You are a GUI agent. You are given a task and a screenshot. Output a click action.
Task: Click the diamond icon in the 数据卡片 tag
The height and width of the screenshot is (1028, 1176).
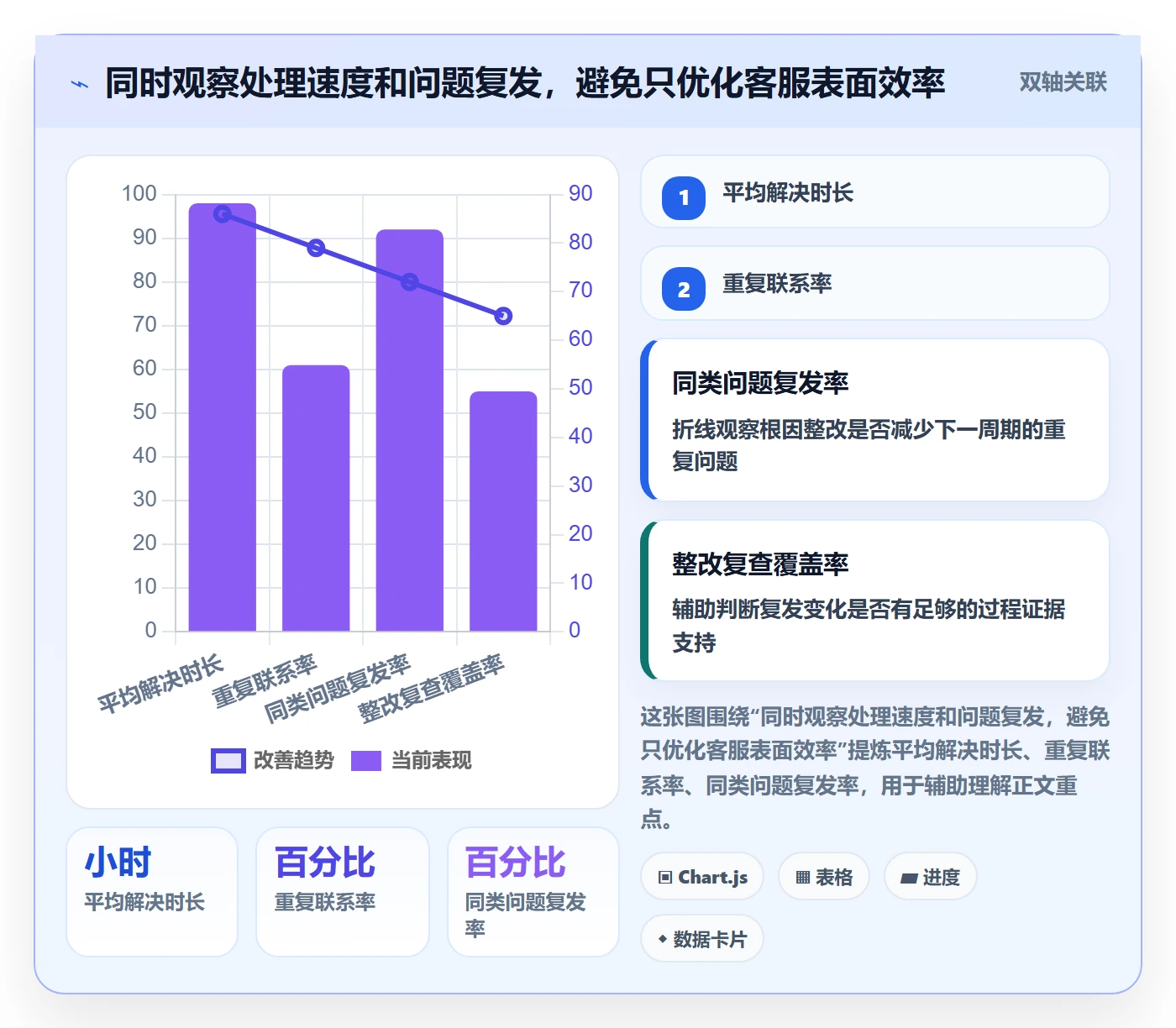coord(663,939)
